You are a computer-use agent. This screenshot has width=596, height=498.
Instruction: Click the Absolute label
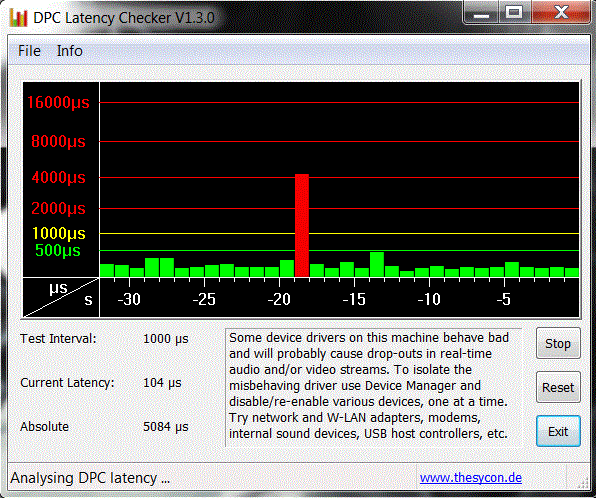point(44,427)
